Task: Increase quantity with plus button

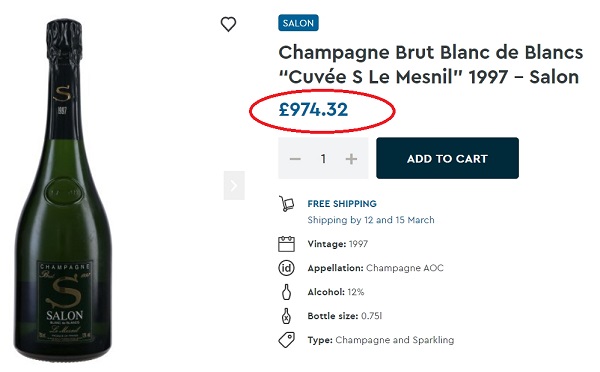Action: click(351, 158)
